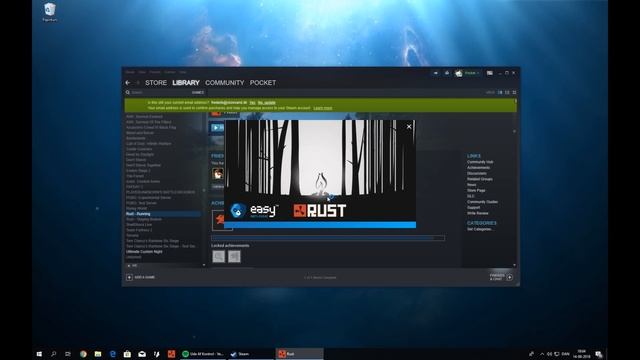
Task: Open the Steam menu in the menu bar
Action: 130,72
